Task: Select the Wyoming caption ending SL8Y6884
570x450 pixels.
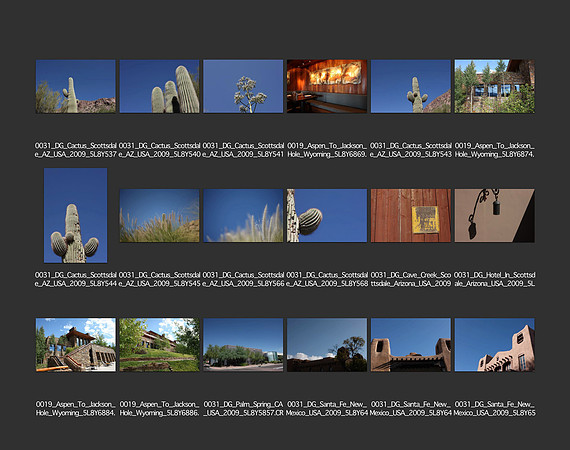Action: click(x=76, y=409)
